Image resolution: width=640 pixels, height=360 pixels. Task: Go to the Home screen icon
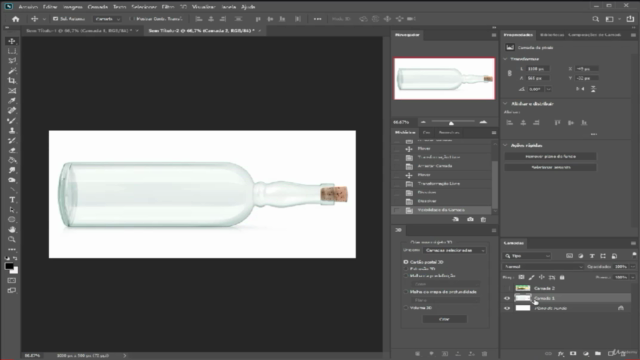[16, 19]
